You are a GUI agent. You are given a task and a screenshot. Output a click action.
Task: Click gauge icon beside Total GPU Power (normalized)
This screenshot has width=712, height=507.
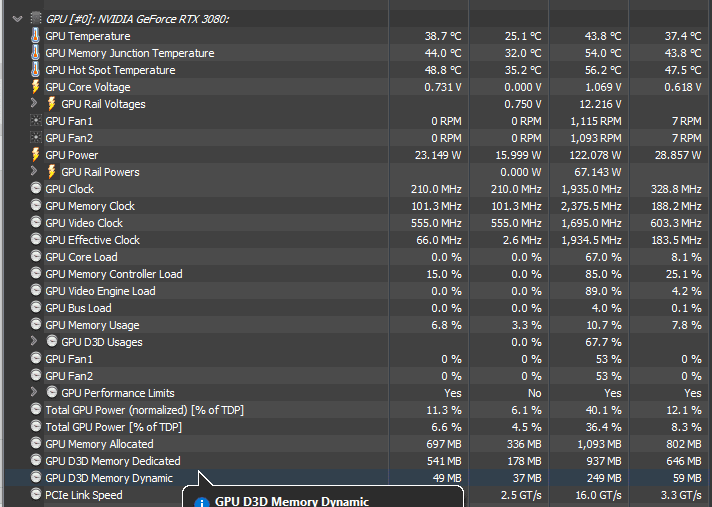[36, 409]
